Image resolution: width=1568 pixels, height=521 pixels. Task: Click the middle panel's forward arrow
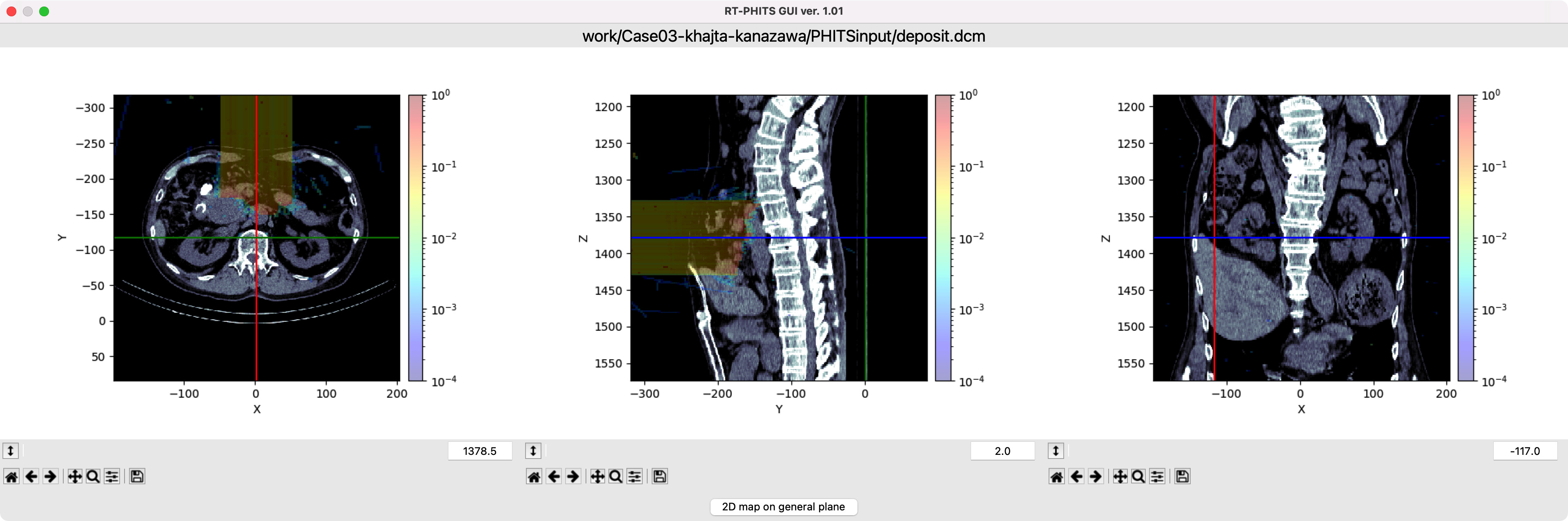[573, 476]
